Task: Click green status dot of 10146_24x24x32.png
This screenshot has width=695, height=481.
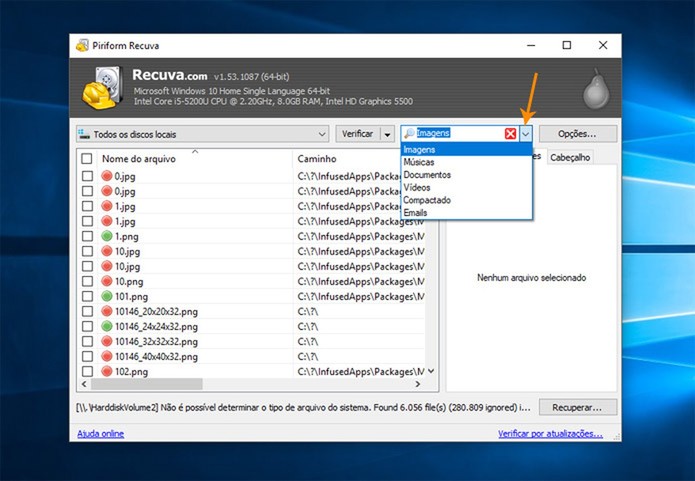Action: [107, 326]
